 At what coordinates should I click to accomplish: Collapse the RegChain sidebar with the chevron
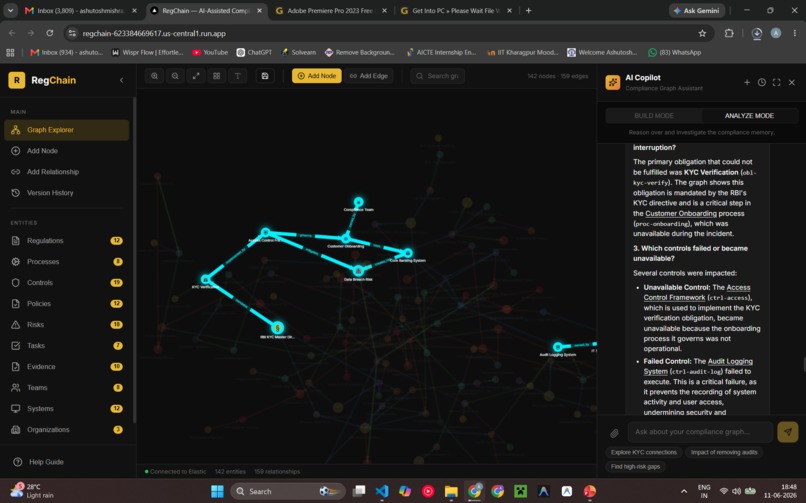click(x=121, y=80)
